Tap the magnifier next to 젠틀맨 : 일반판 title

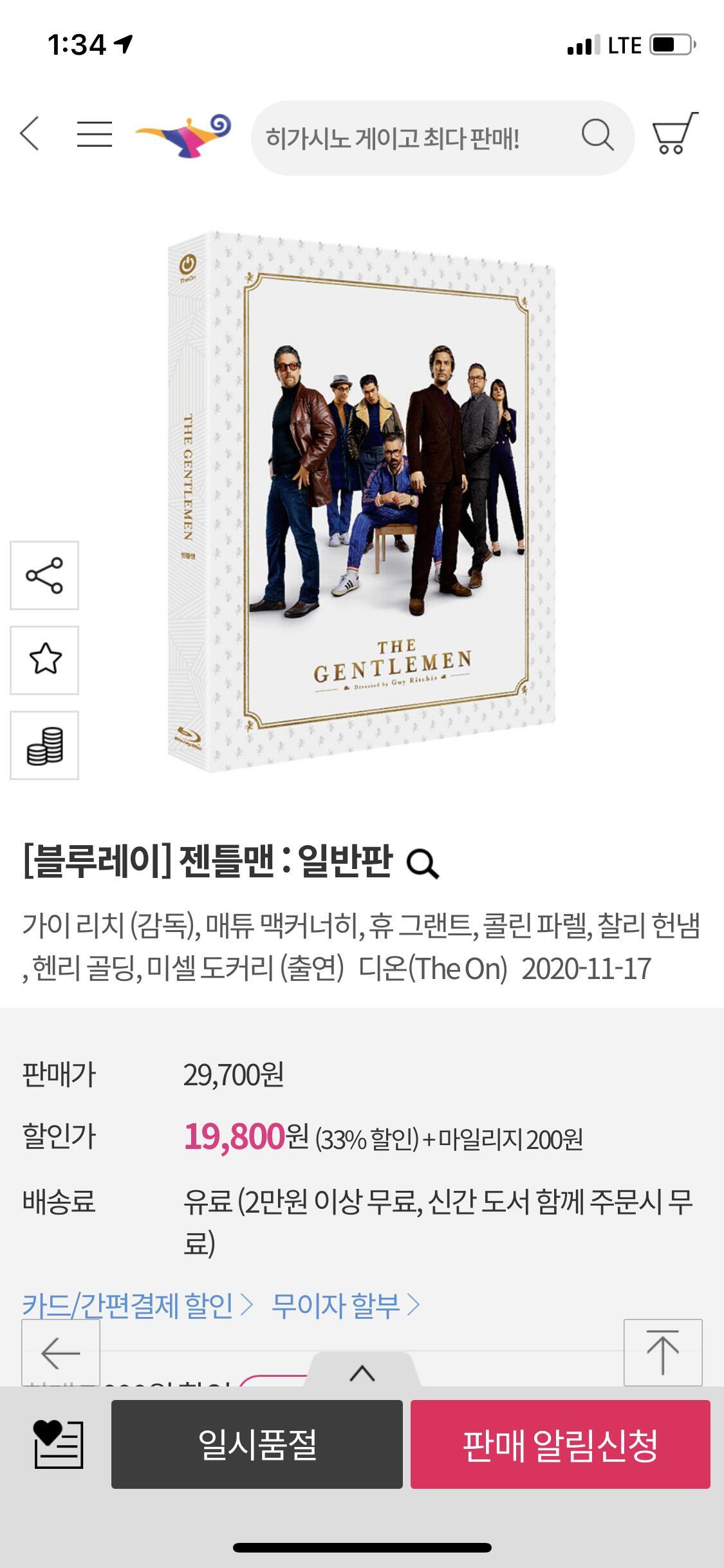pos(423,864)
